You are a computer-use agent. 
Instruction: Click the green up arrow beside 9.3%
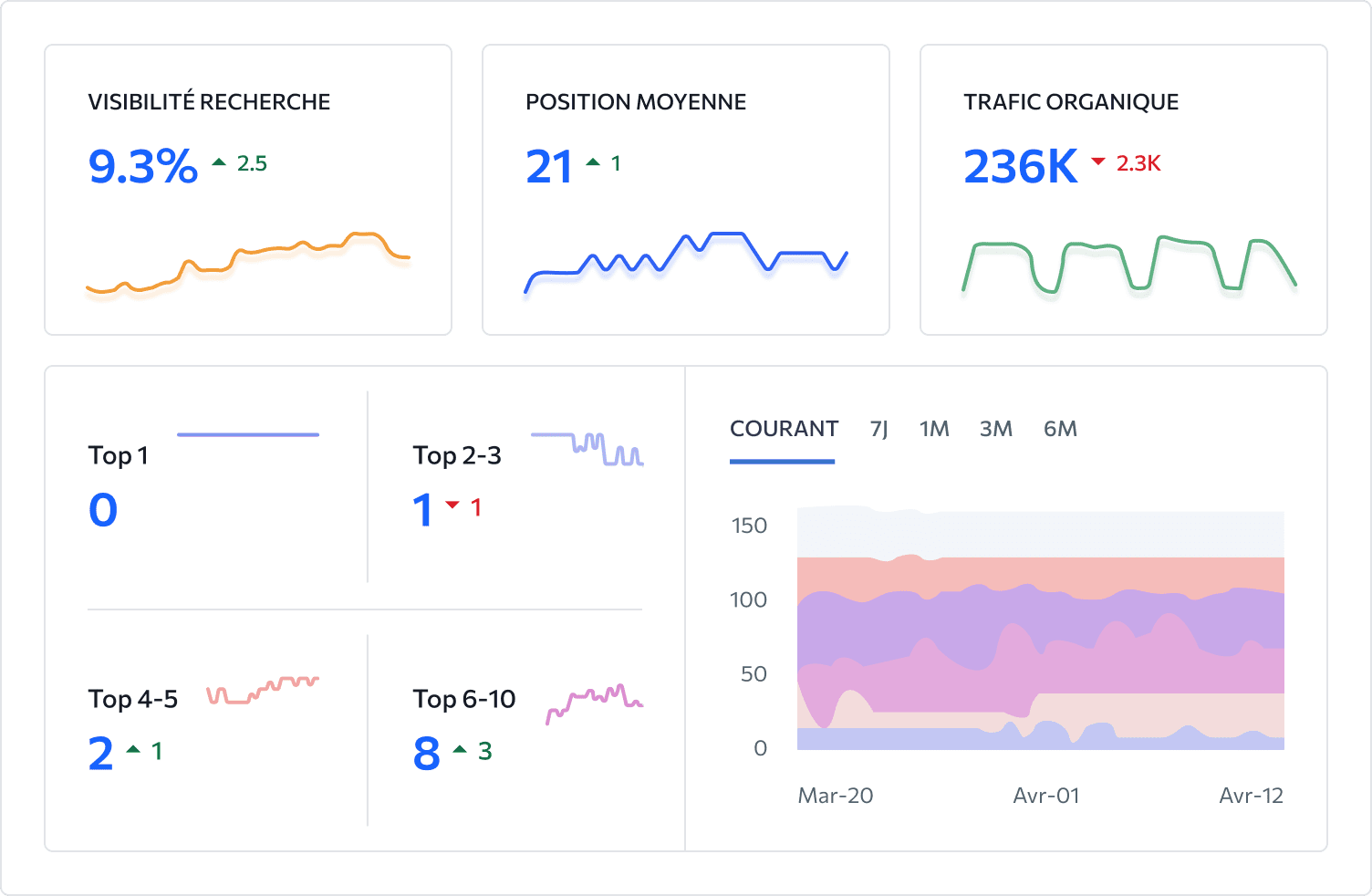tap(219, 162)
